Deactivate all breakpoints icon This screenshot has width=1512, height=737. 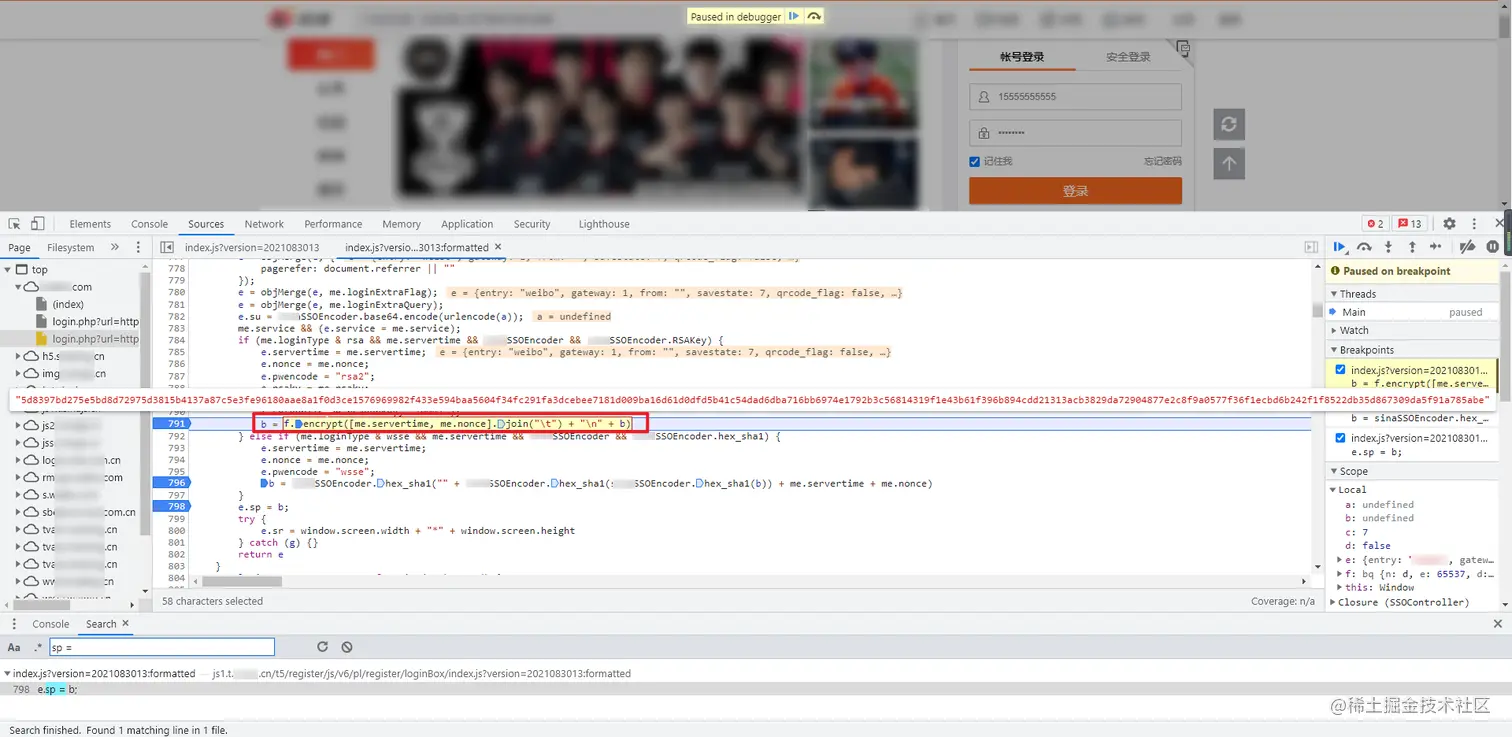coord(1467,247)
